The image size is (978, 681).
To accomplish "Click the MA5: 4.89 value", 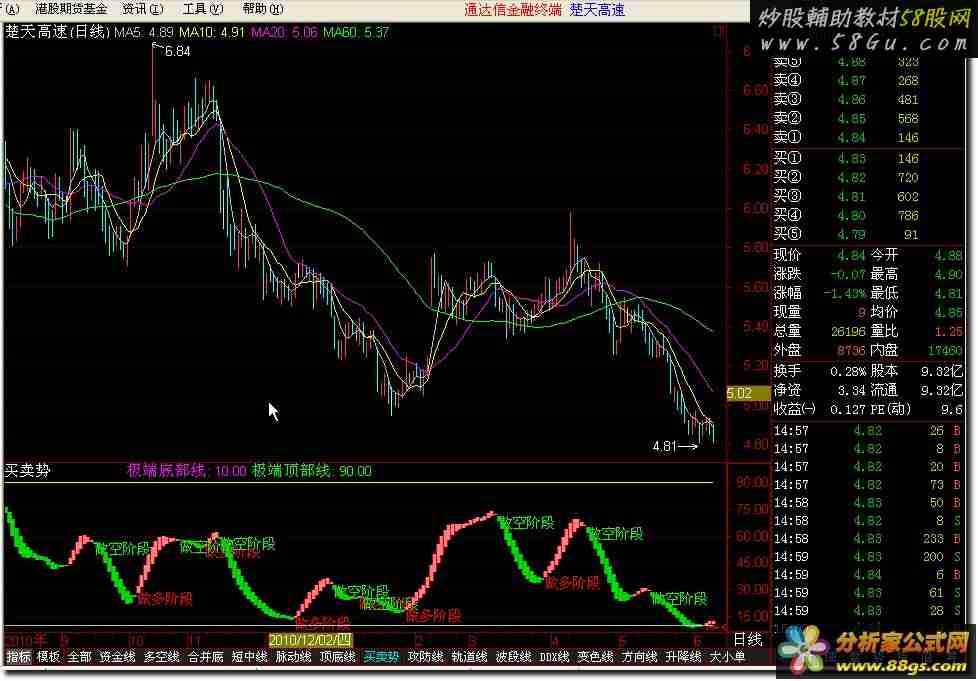I will click(x=144, y=32).
